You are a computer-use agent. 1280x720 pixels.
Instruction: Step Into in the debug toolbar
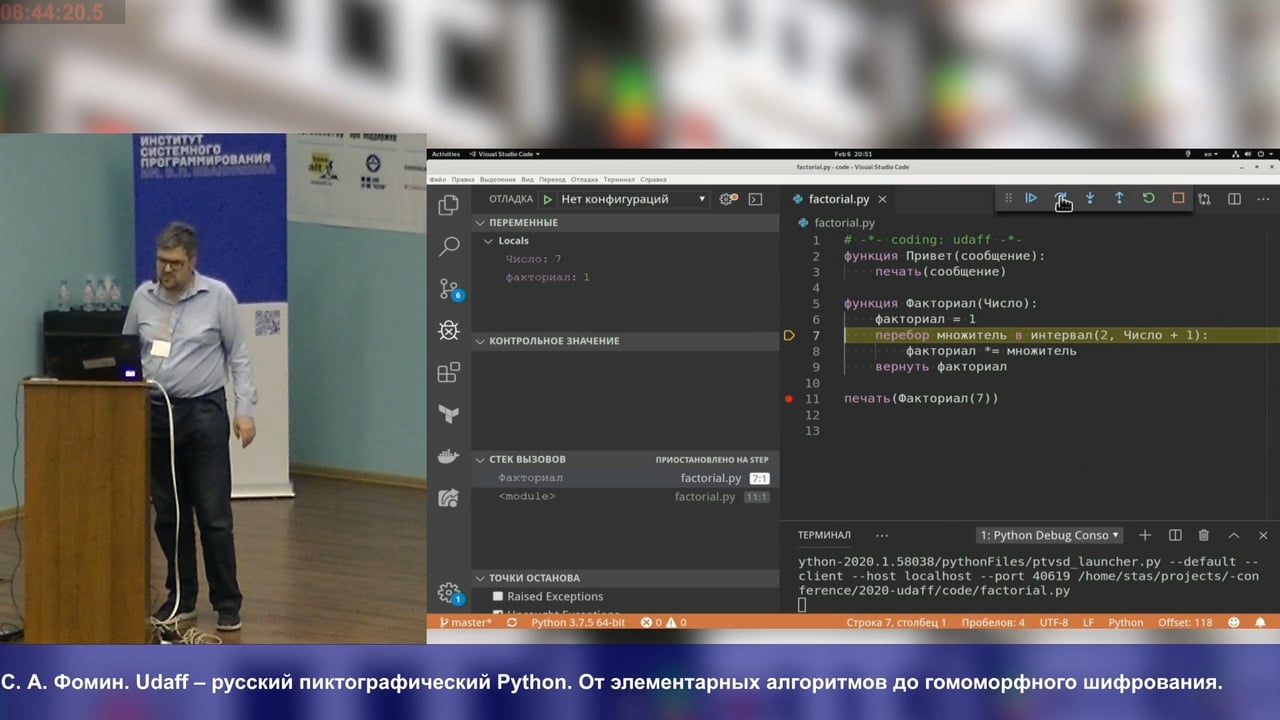click(x=1090, y=198)
